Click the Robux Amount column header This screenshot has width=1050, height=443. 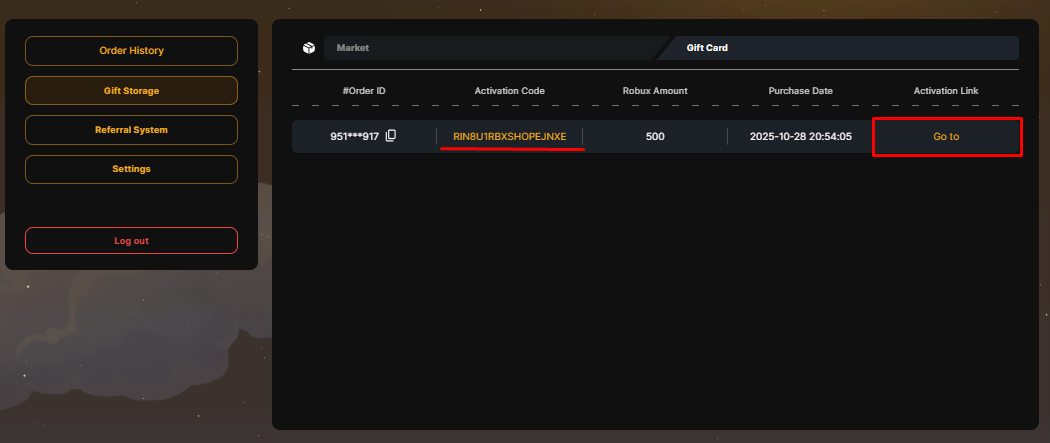(655, 91)
